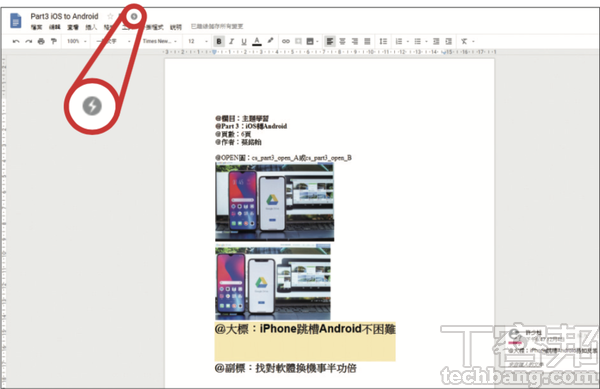Apply a numbered list

coord(399,41)
